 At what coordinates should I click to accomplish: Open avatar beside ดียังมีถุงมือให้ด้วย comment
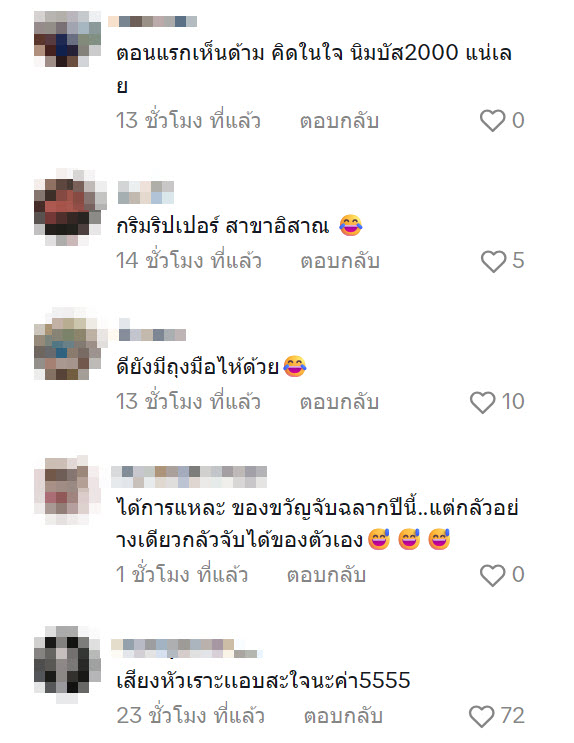pos(69,345)
